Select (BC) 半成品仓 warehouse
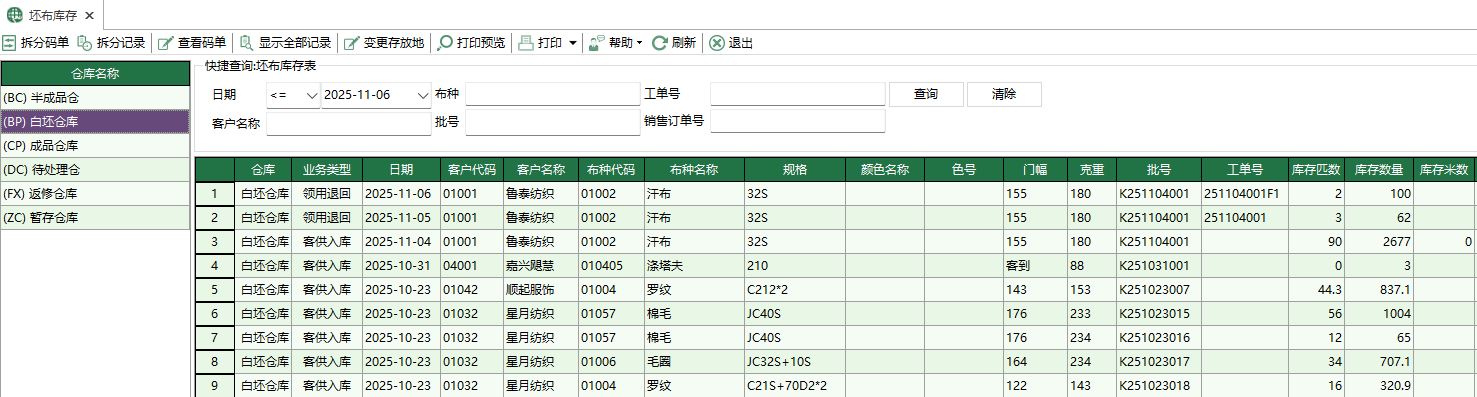 95,98
